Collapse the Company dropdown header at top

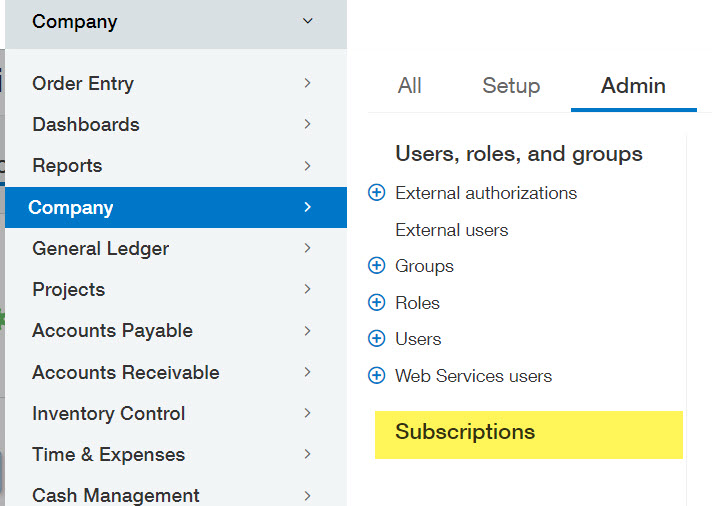[307, 21]
